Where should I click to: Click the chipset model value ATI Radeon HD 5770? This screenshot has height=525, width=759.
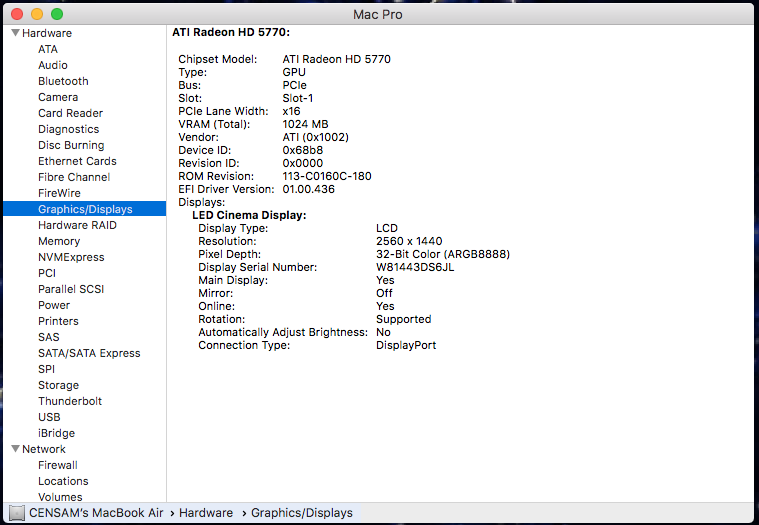pyautogui.click(x=336, y=59)
